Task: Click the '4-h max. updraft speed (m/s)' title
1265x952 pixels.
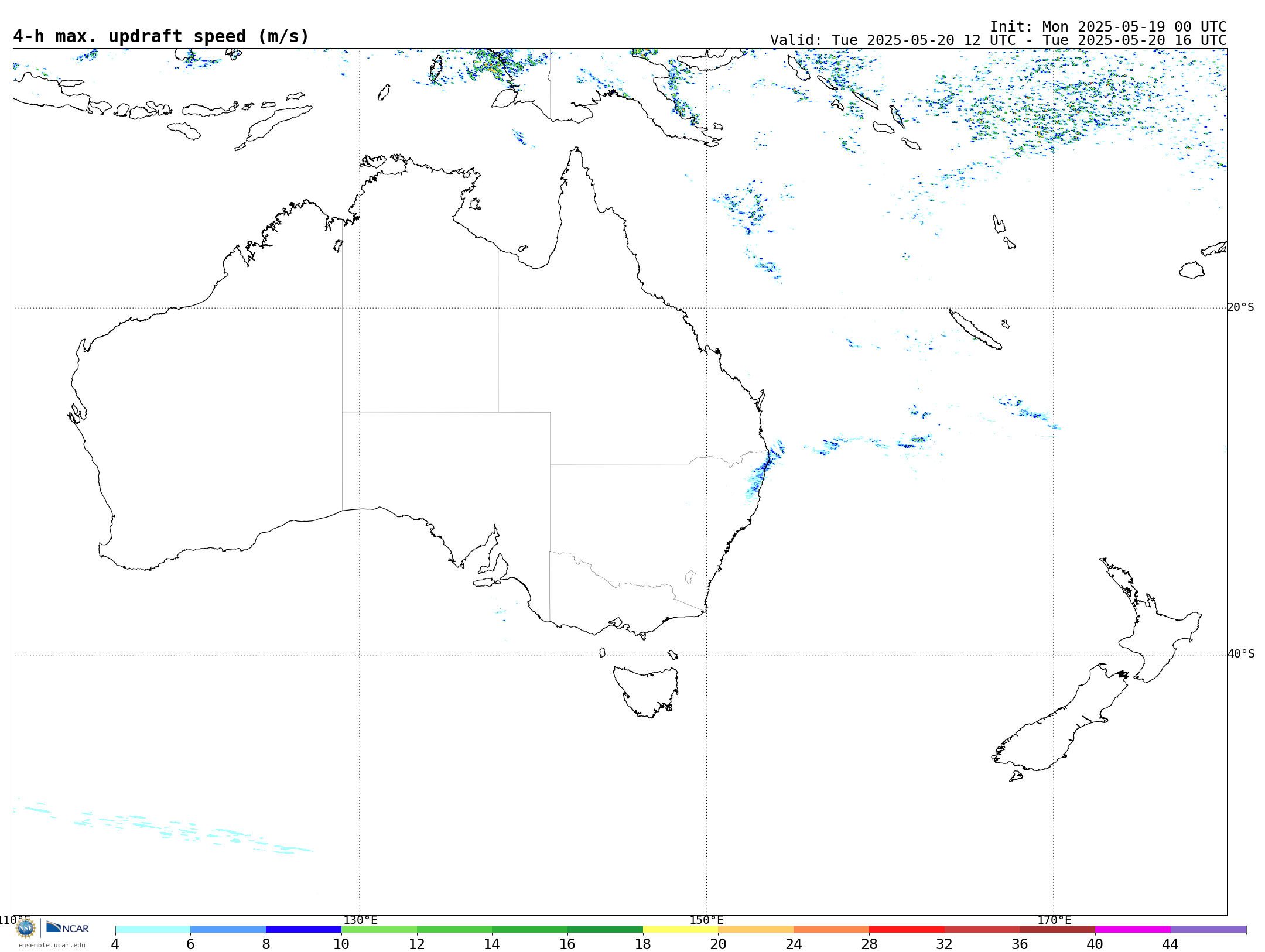Action: point(161,36)
